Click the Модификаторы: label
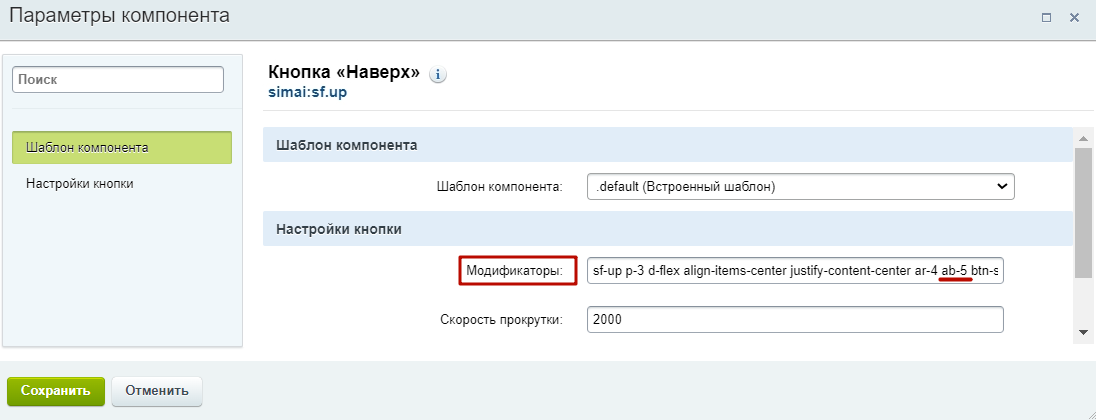Viewport: 1096px width, 420px height. [x=518, y=270]
